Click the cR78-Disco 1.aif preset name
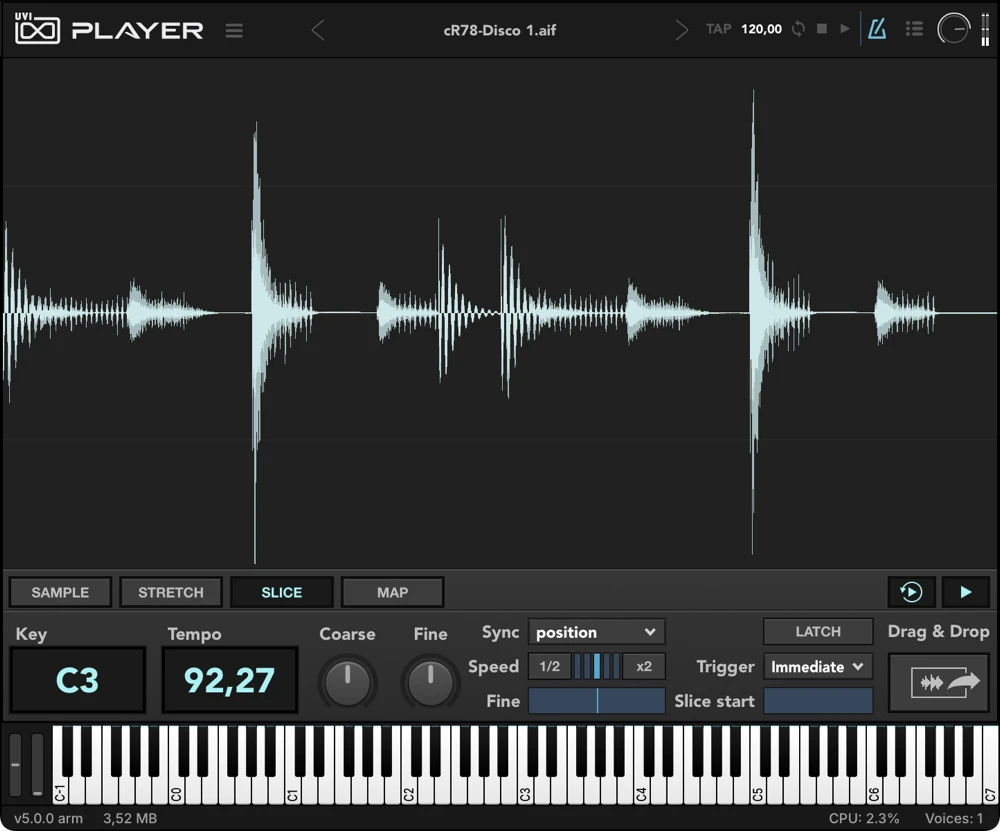Image resolution: width=1000 pixels, height=831 pixels. (x=499, y=30)
